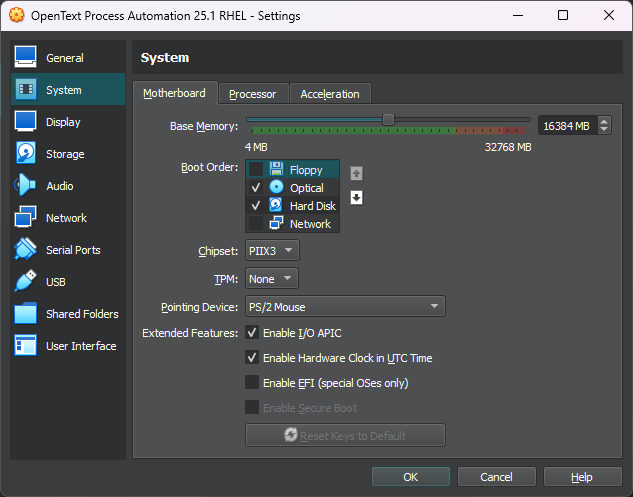
Task: Click the Base Memory slider handle
Action: [x=388, y=120]
